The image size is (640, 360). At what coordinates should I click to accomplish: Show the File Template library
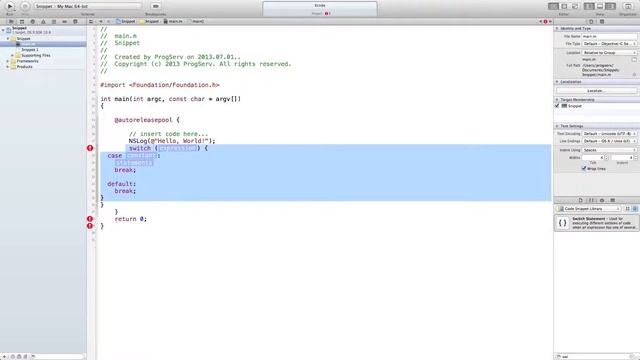(580, 200)
